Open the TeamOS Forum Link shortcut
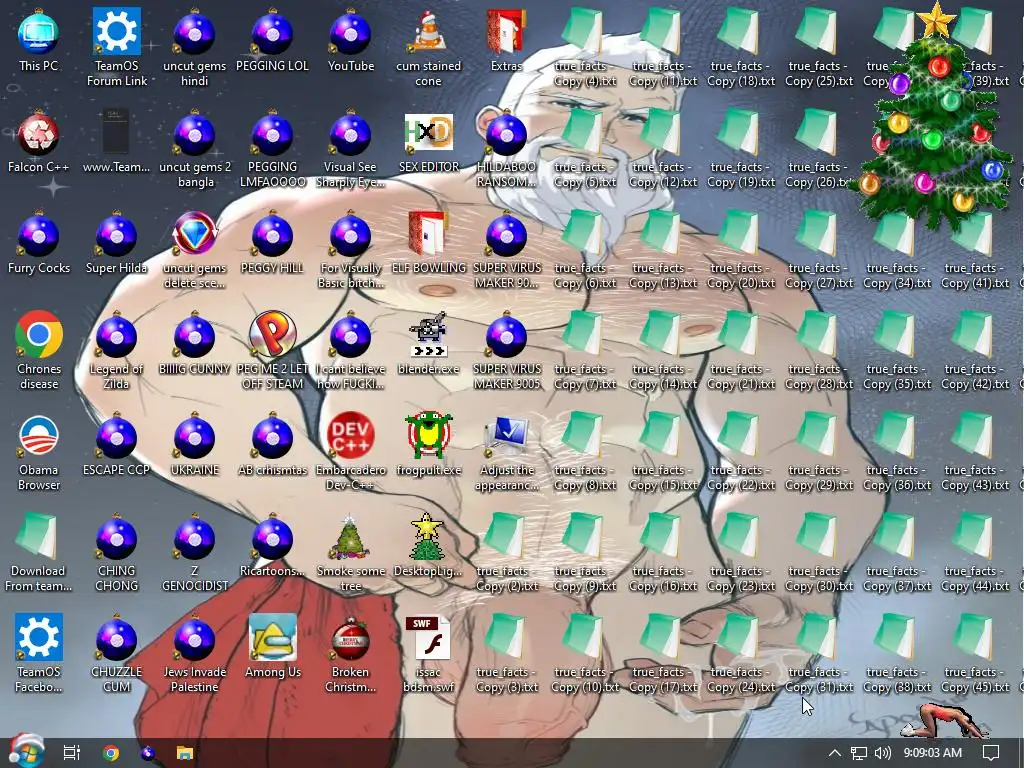 pyautogui.click(x=117, y=47)
